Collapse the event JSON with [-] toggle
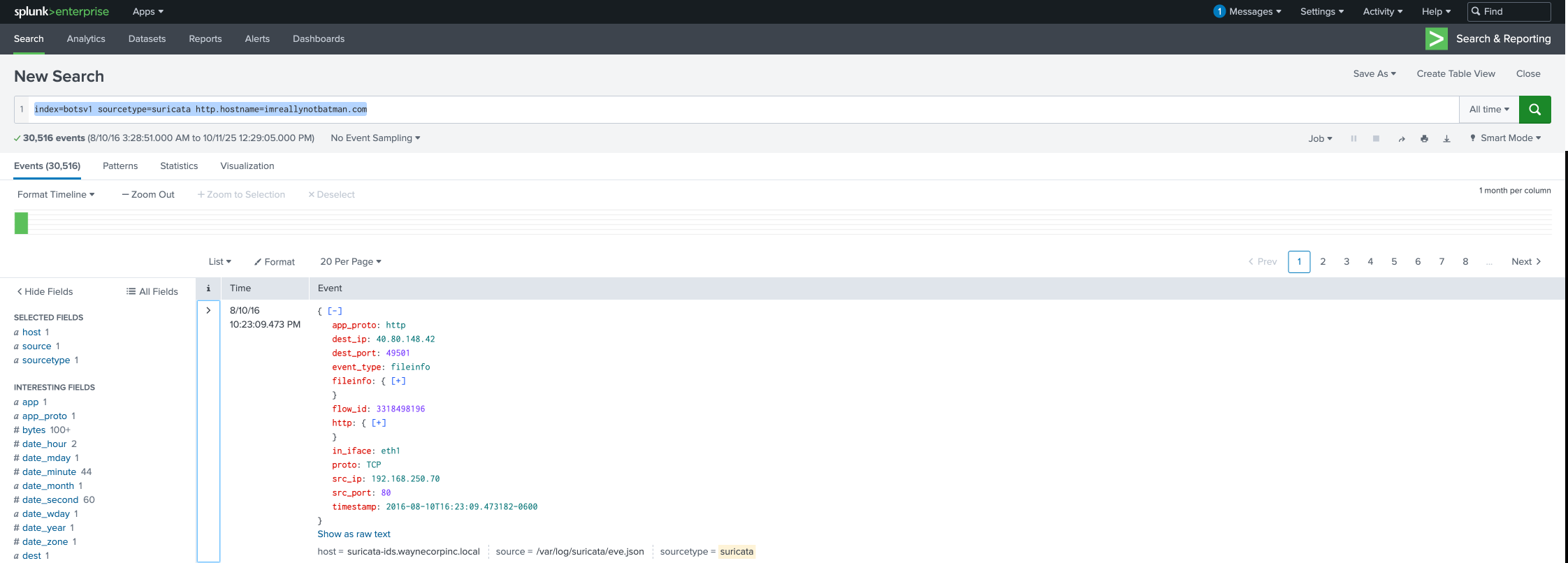Screen dimensions: 1568x563 335,312
